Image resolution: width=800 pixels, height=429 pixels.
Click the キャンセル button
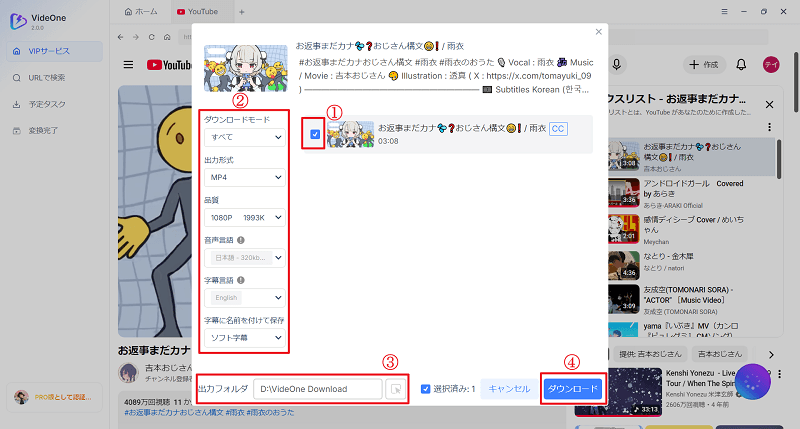[x=509, y=389]
